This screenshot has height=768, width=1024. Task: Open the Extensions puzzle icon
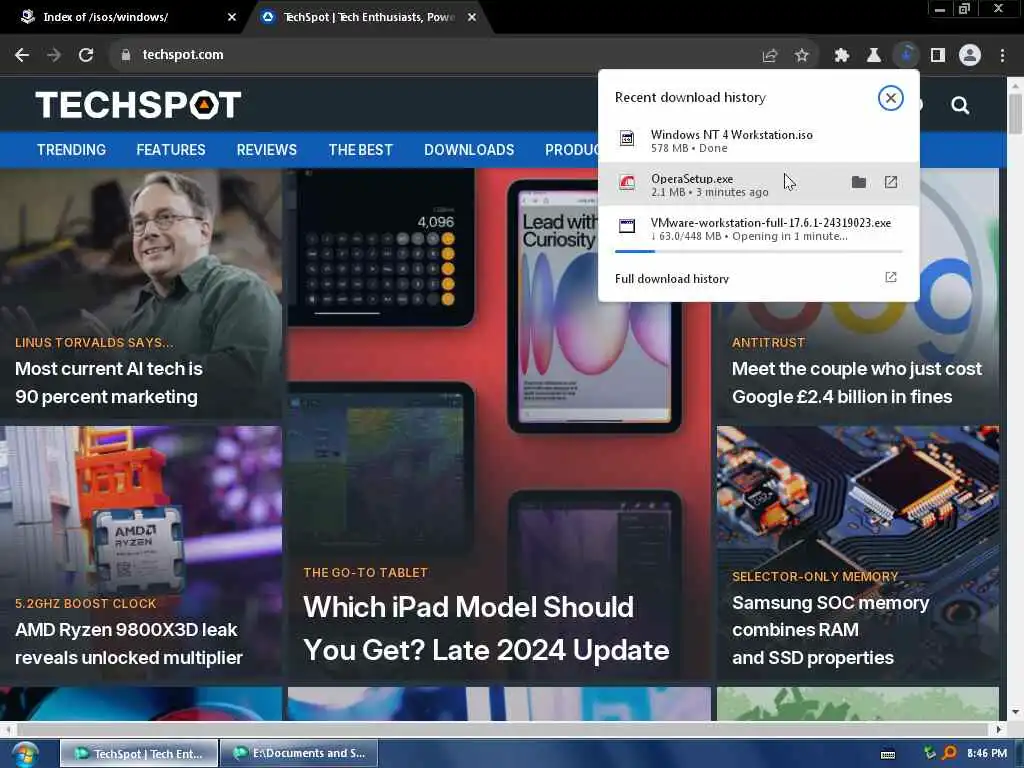842,56
